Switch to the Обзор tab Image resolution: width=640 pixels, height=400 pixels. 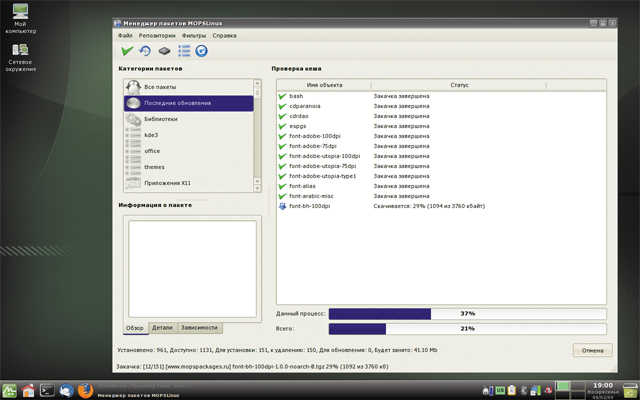tap(135, 328)
